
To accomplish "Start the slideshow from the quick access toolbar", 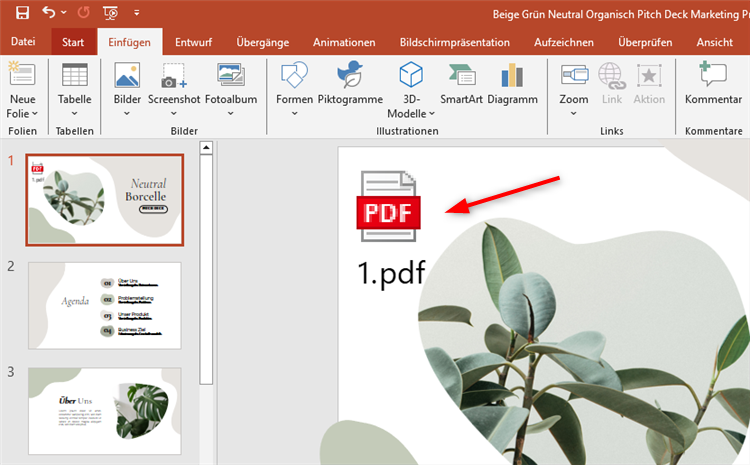I will tap(110, 13).
